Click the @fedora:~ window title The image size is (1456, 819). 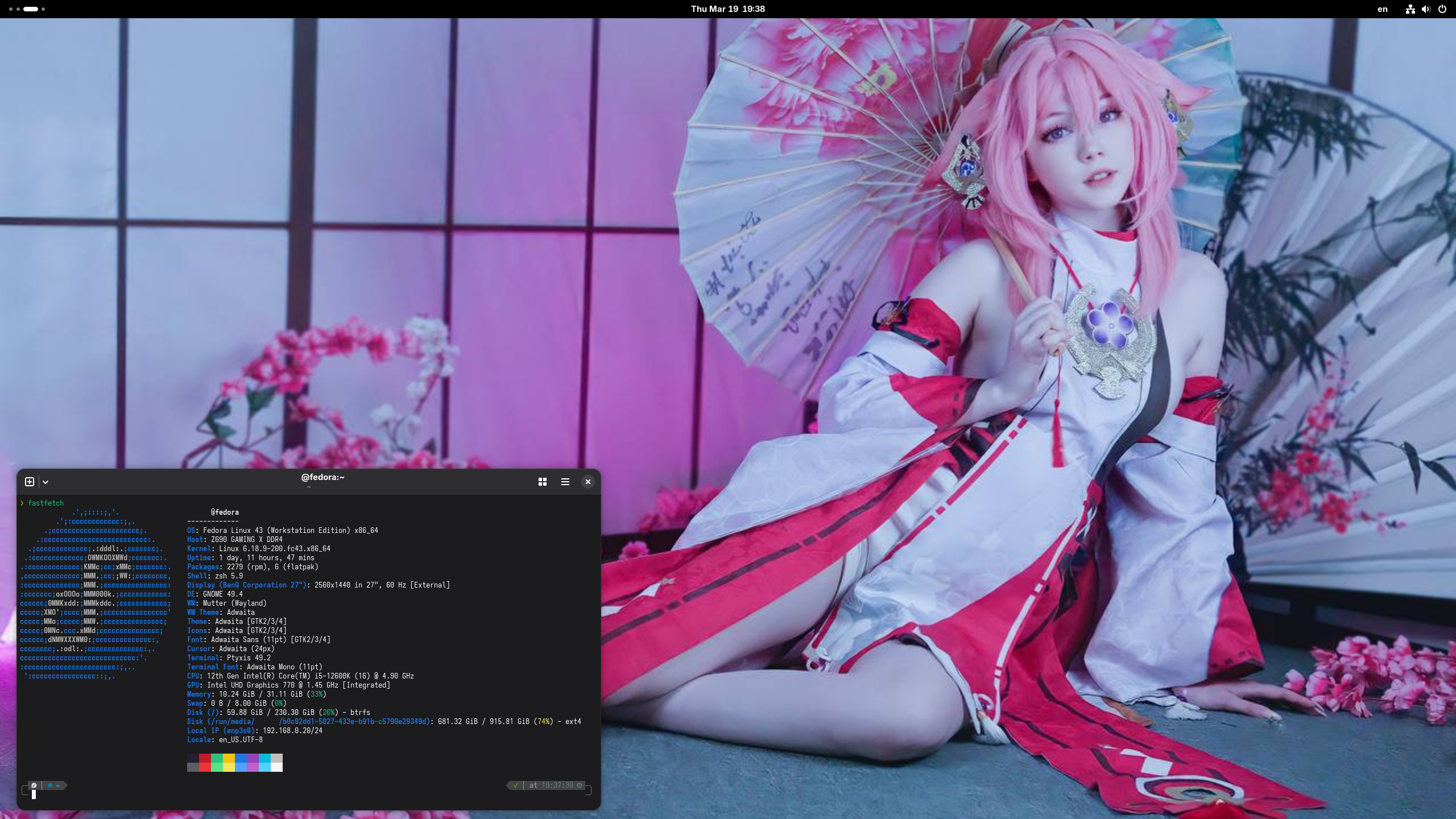pos(322,477)
